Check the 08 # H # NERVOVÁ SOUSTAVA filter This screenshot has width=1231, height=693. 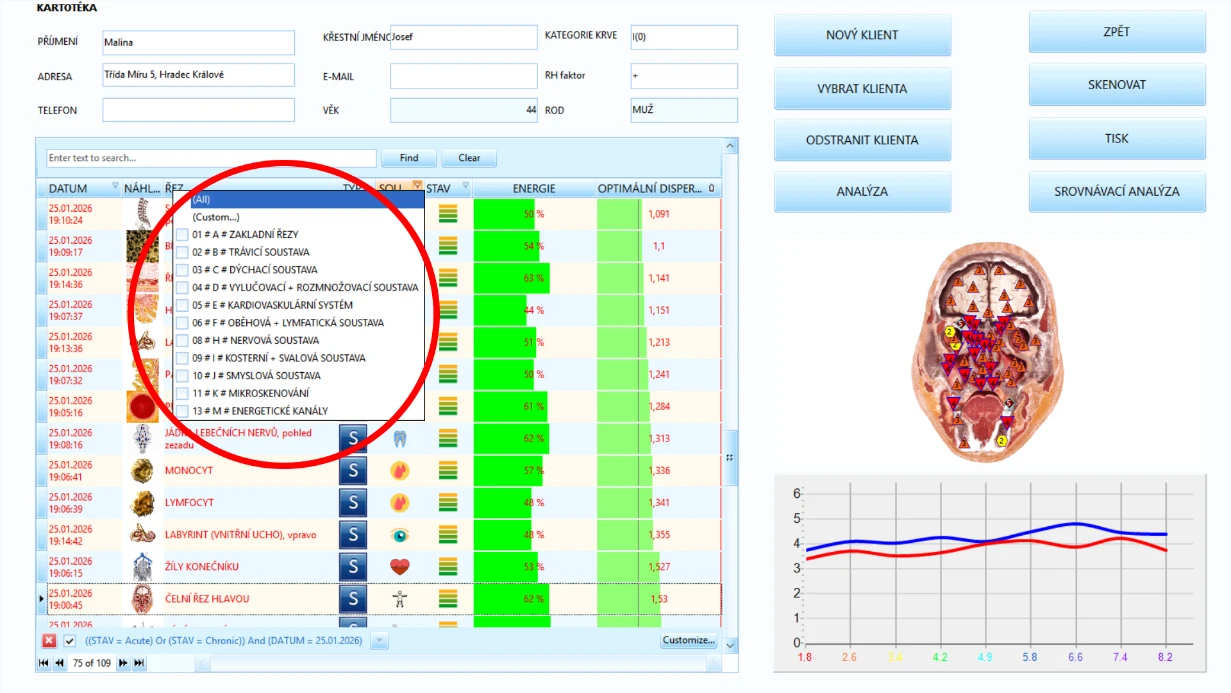coord(182,340)
